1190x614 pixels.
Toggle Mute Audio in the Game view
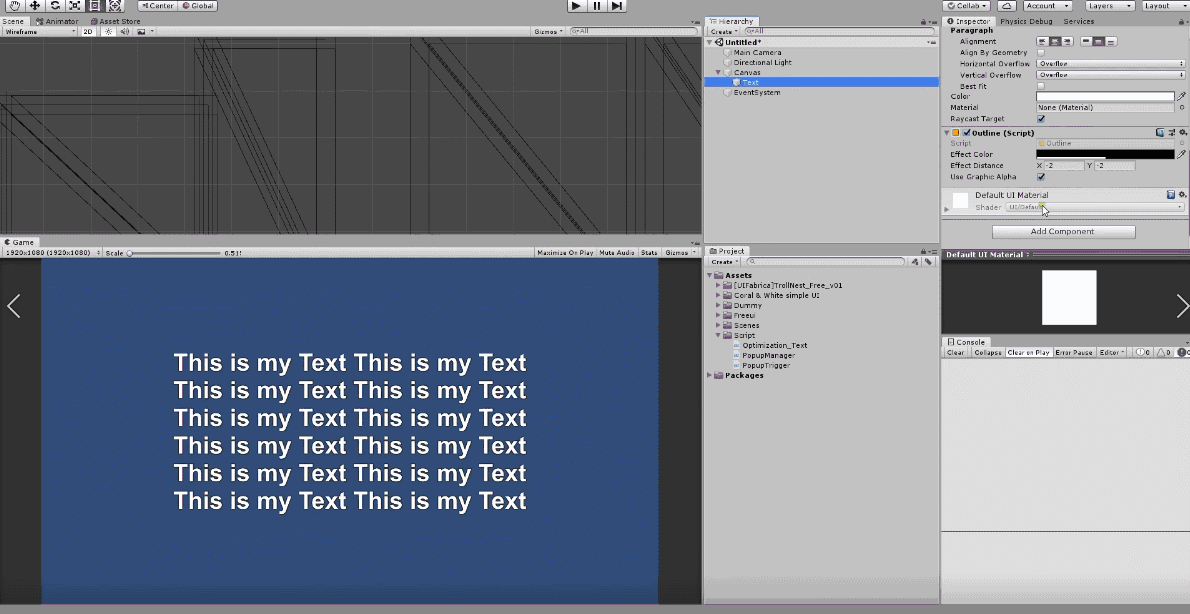[x=616, y=253]
